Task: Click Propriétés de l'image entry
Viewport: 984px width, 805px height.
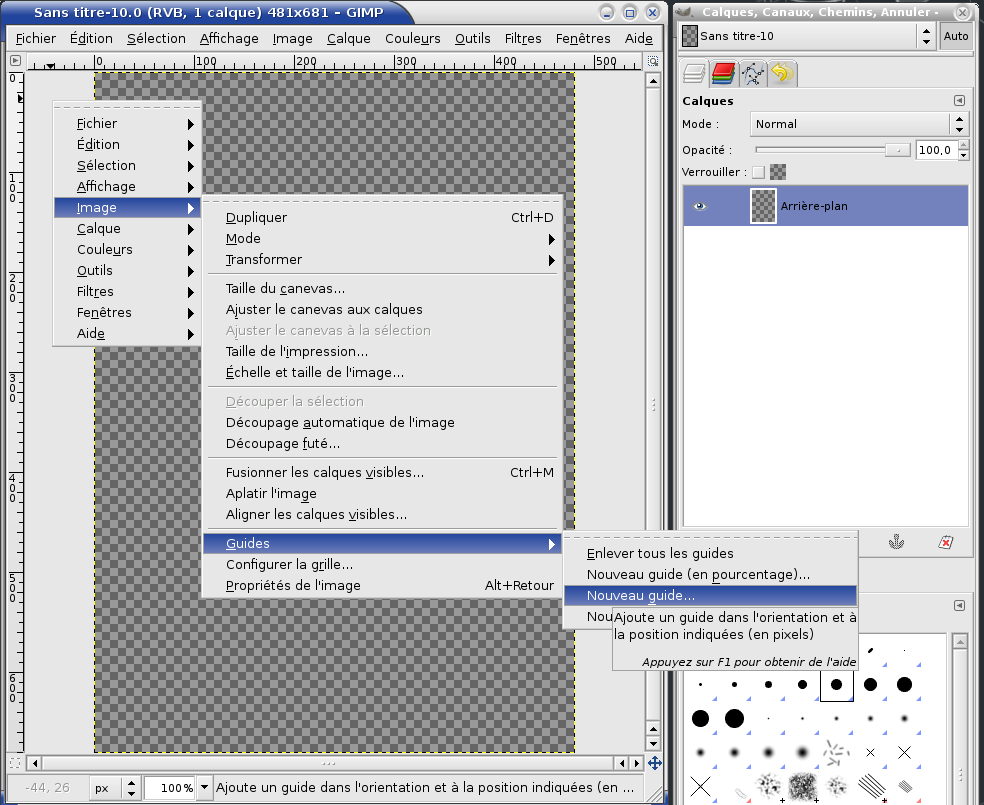Action: [293, 586]
